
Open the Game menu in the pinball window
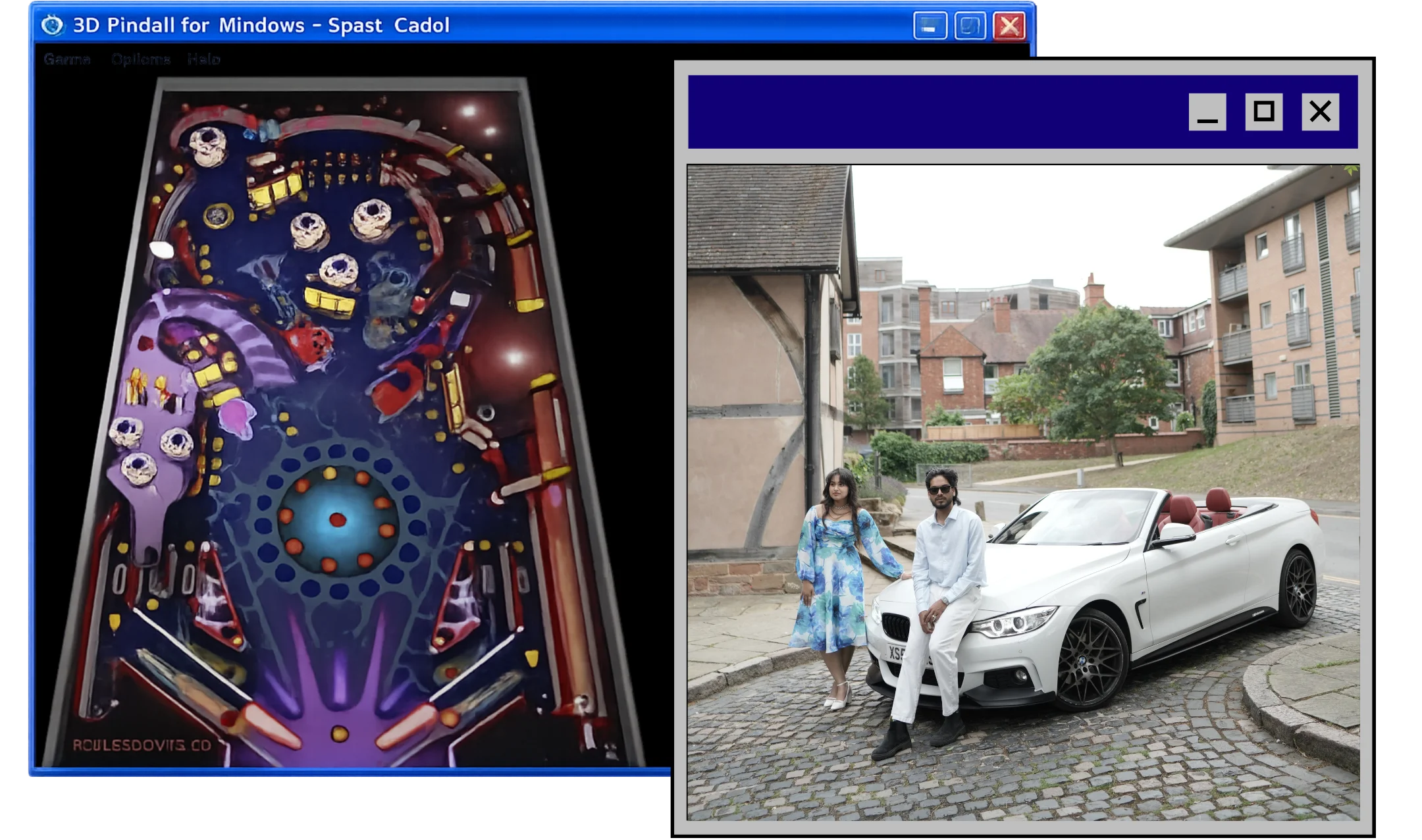67,59
